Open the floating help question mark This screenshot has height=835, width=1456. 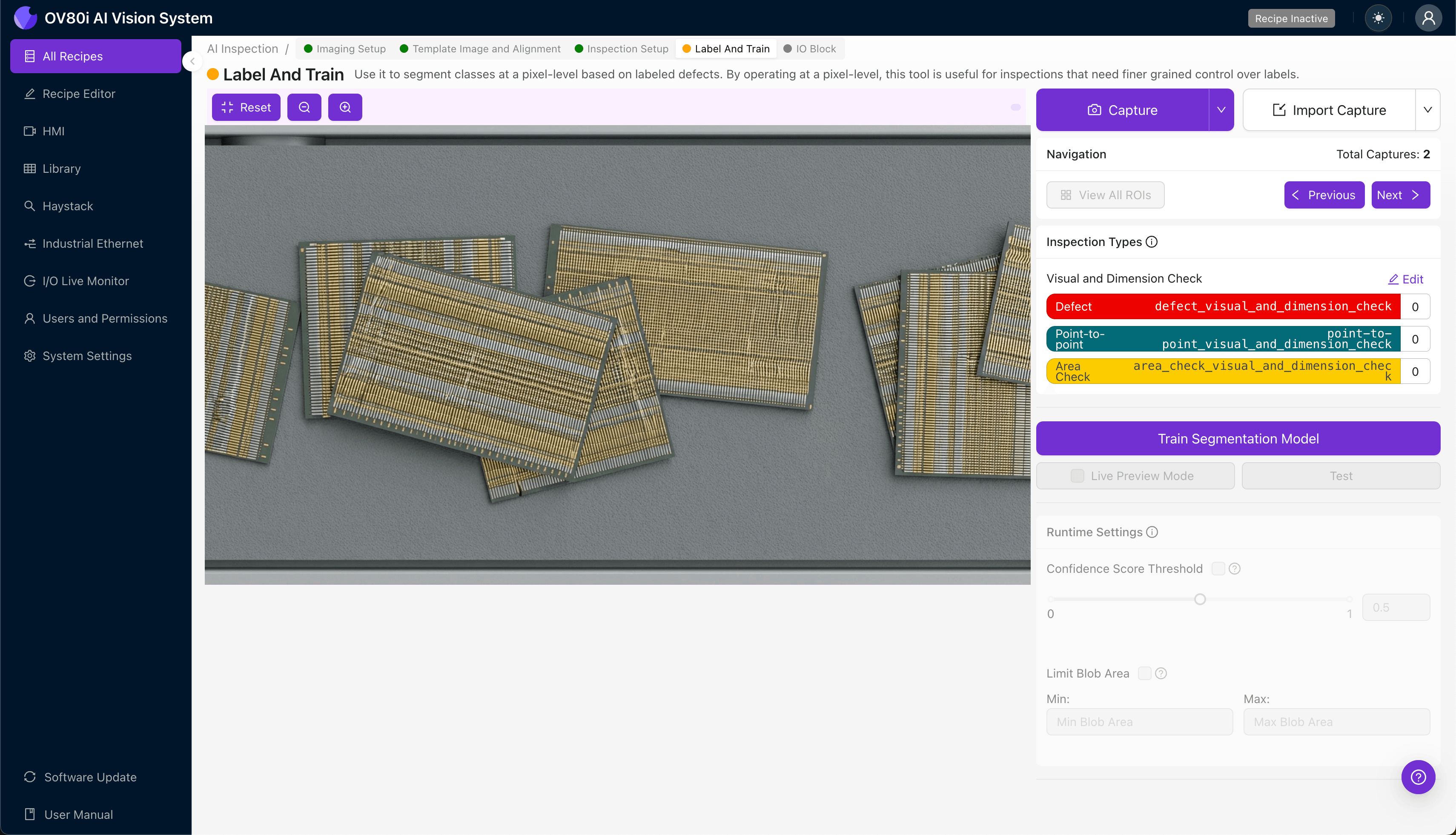pos(1418,777)
